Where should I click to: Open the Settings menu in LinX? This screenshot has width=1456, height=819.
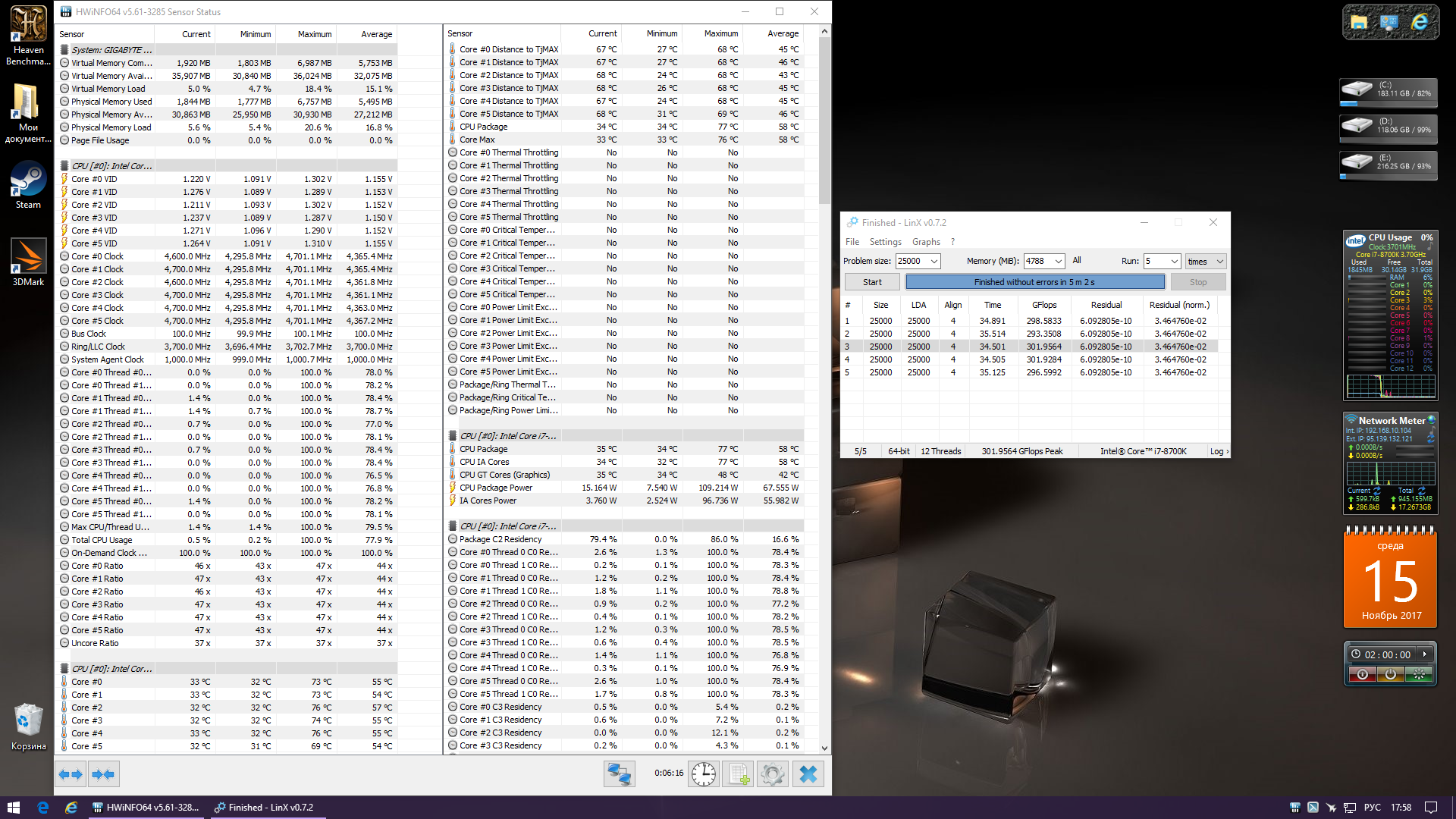coord(885,242)
